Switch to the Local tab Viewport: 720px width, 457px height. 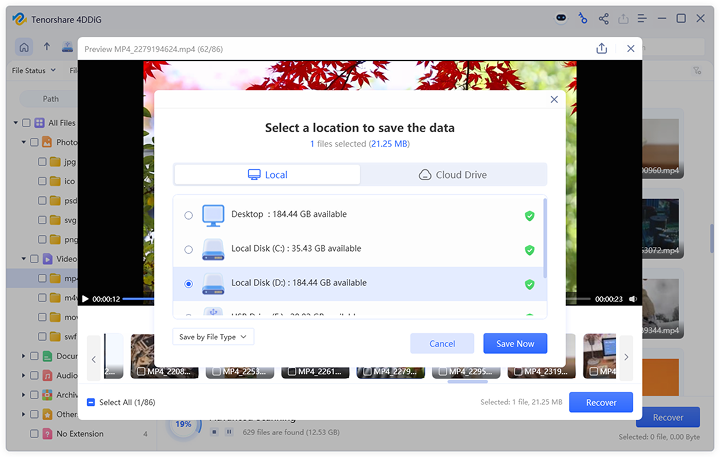[x=267, y=175]
